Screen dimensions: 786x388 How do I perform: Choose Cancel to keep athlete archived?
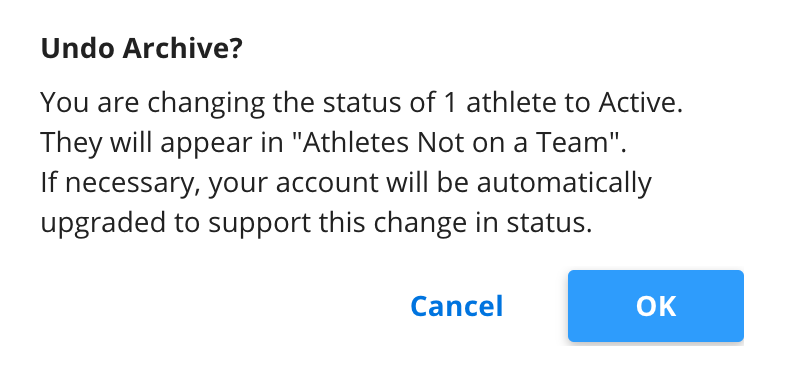coord(456,306)
